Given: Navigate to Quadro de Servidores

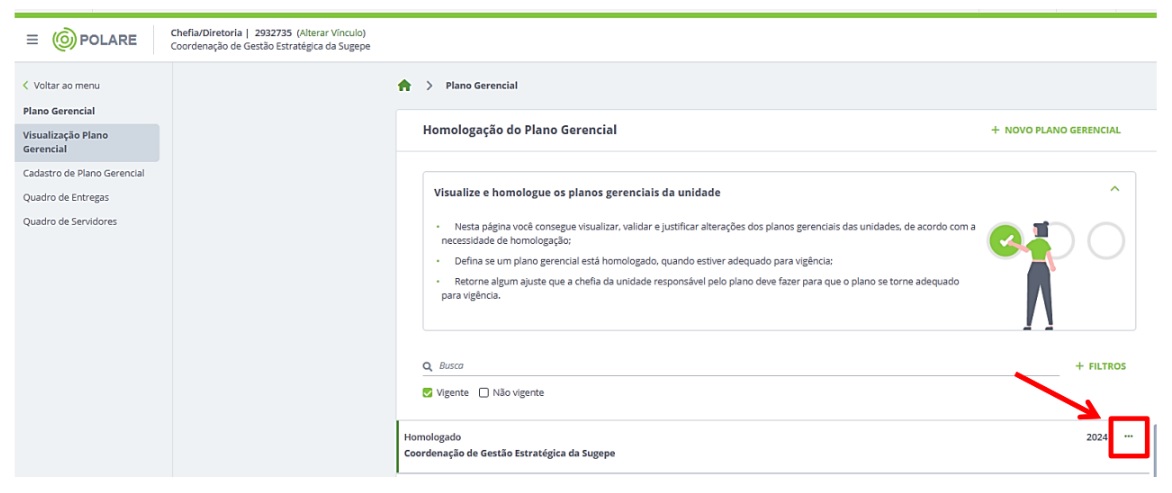Looking at the screenshot, I should coord(70,221).
